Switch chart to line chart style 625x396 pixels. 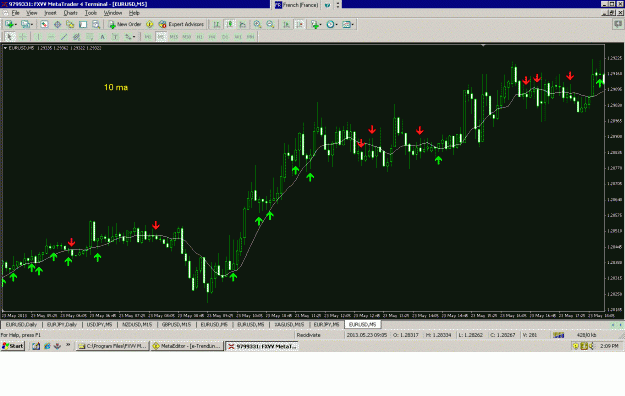243,24
